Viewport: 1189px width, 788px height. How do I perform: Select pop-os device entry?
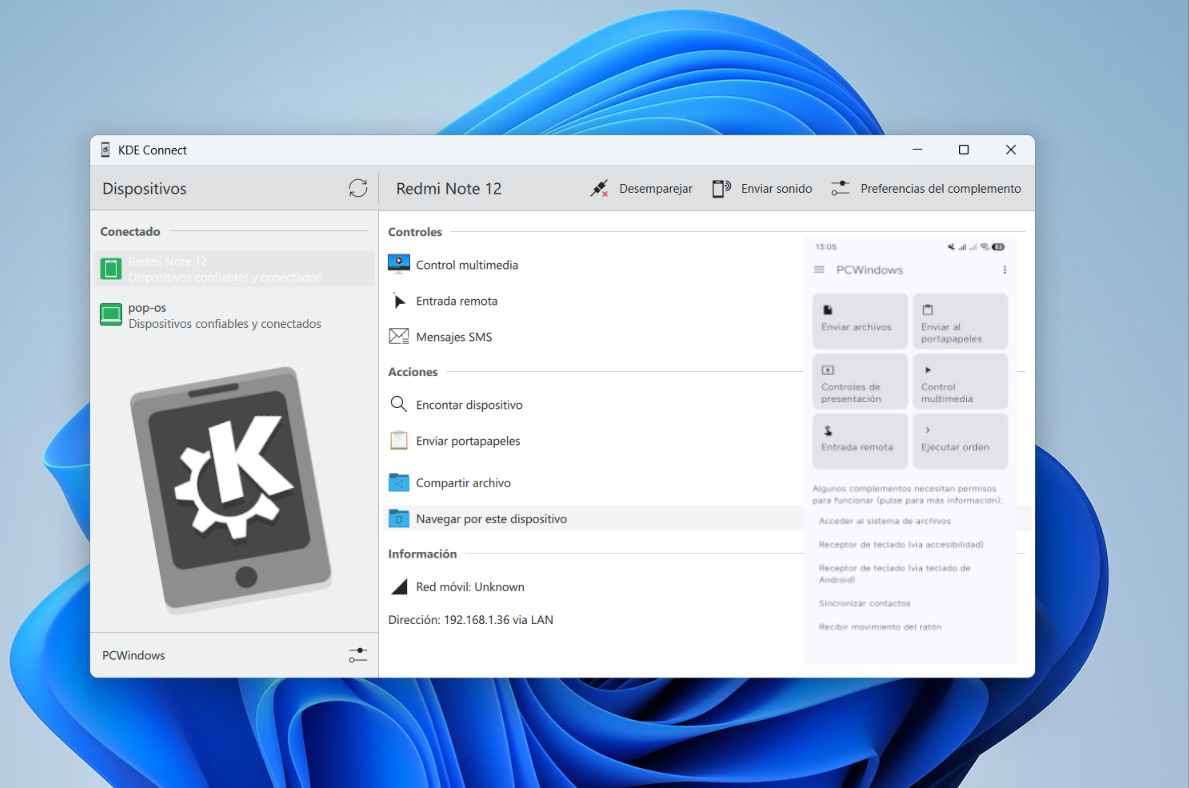point(234,316)
